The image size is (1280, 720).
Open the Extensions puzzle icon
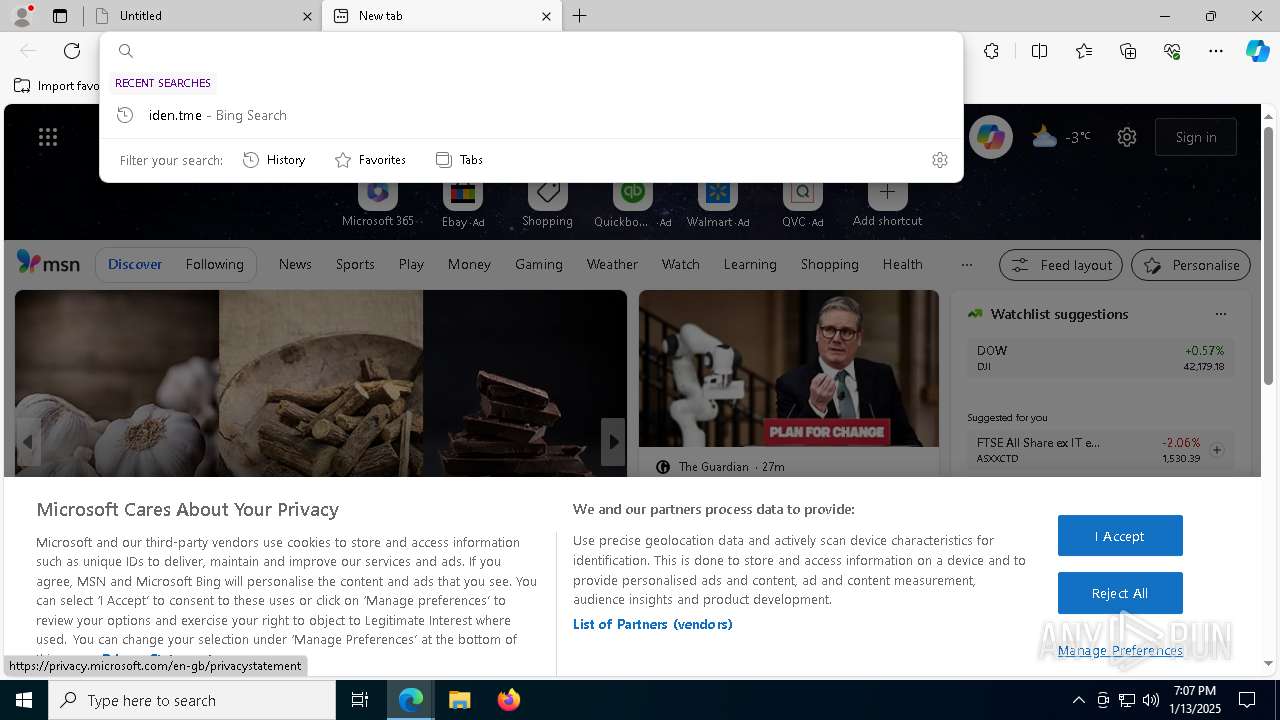(991, 51)
